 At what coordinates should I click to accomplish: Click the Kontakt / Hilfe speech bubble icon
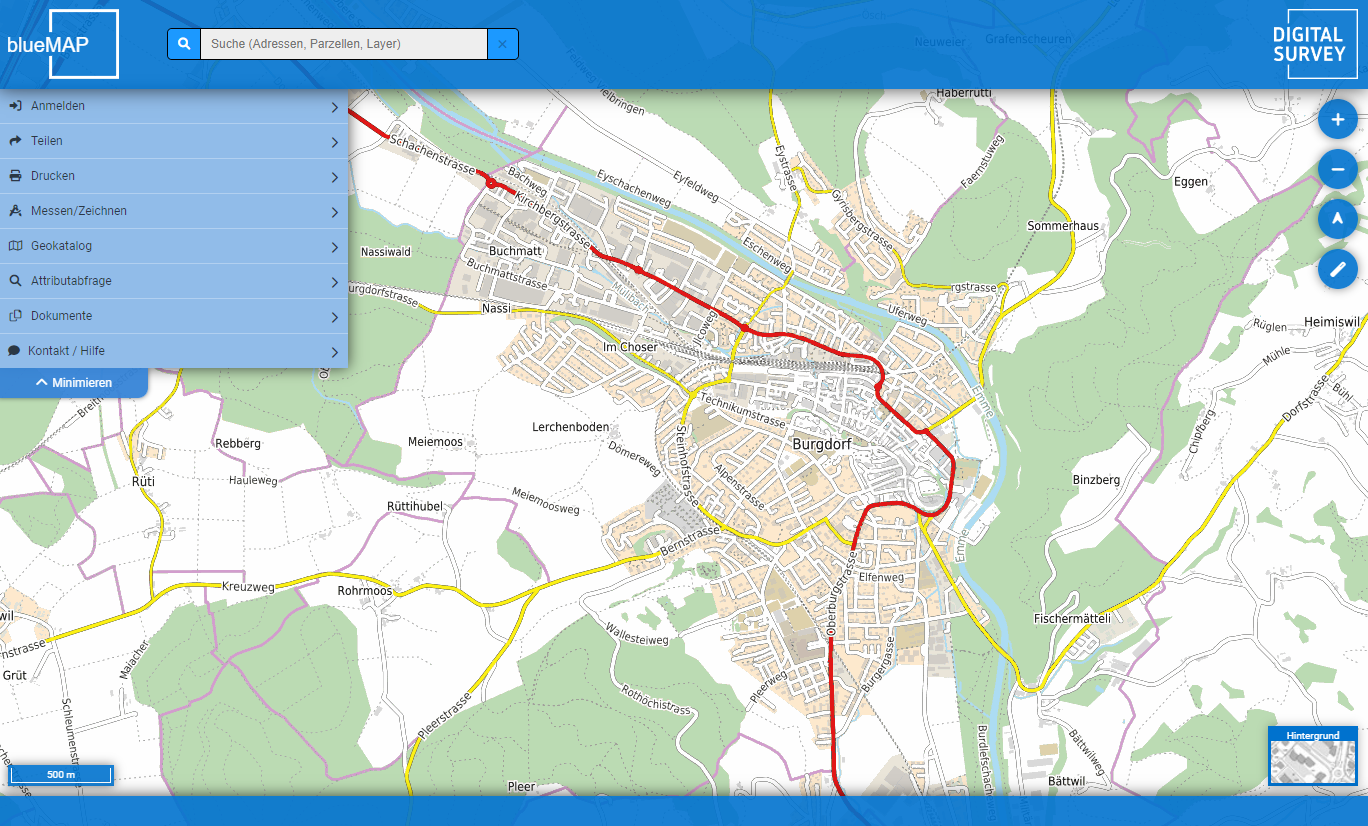tap(14, 351)
